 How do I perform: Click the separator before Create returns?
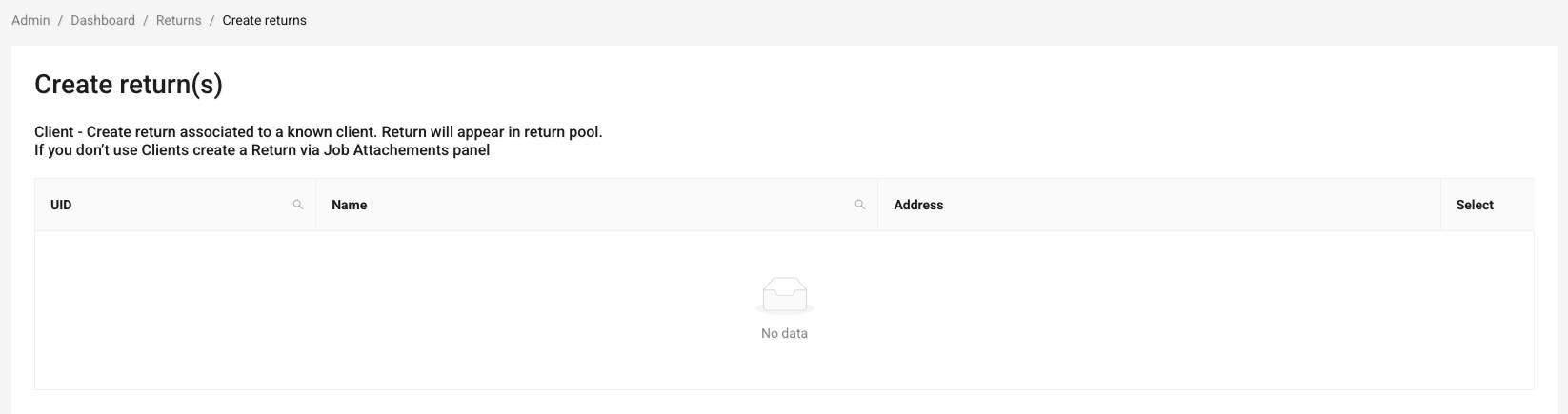click(211, 20)
